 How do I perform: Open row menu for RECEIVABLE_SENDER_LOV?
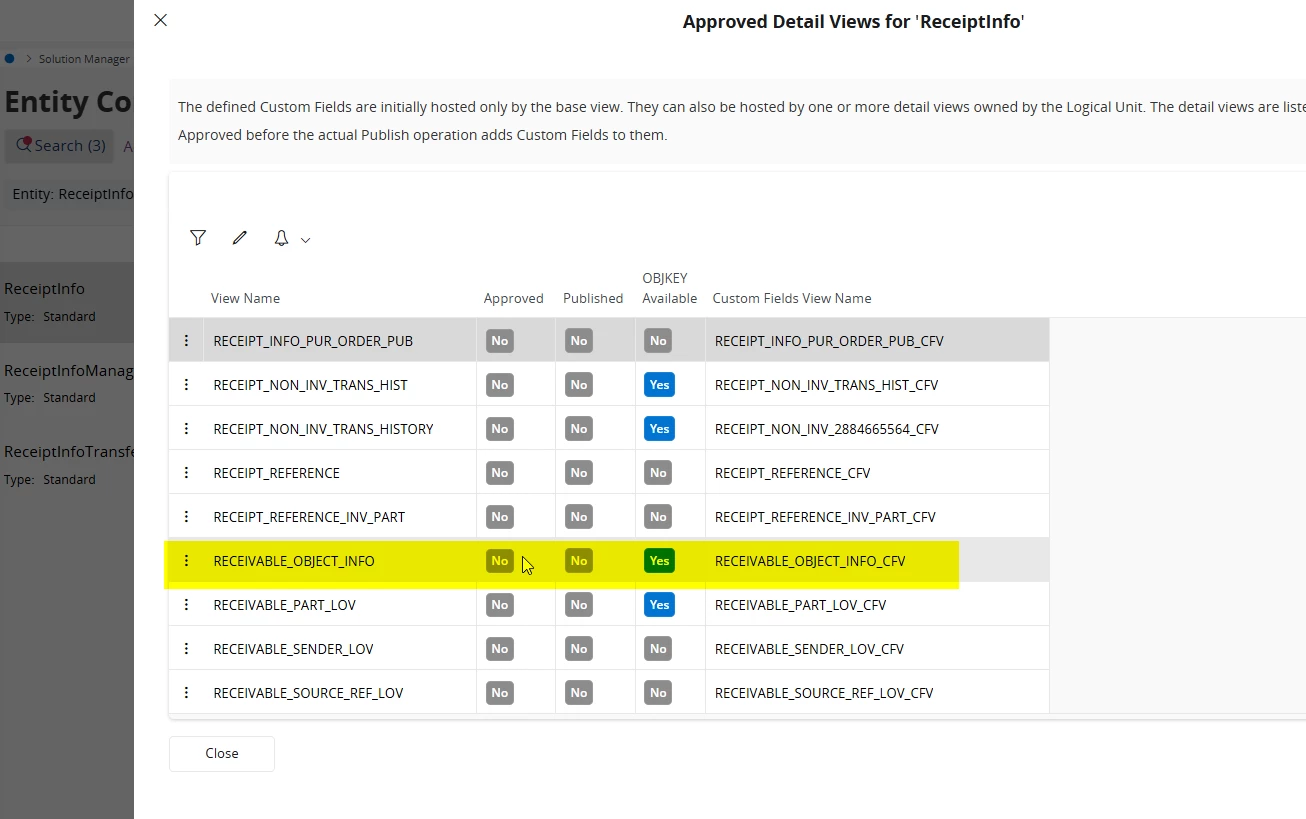point(186,649)
